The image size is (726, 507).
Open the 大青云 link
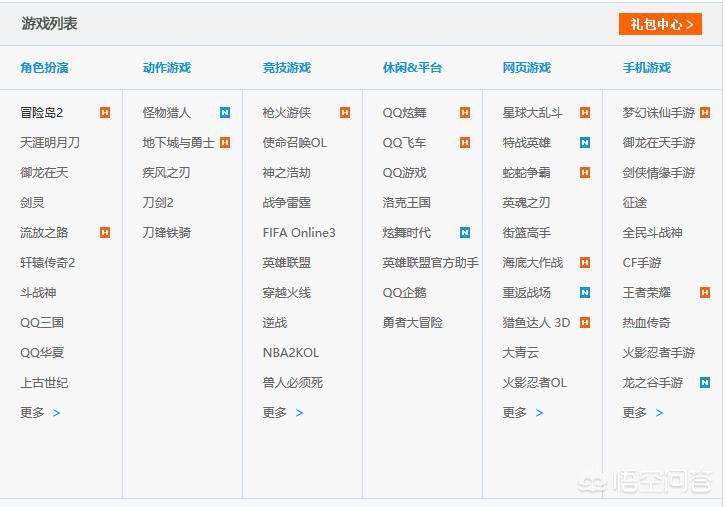tap(520, 352)
